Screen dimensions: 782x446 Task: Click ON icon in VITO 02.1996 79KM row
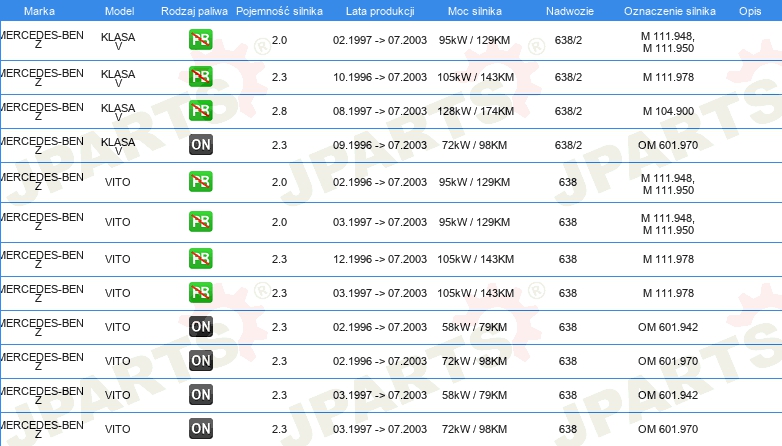tap(200, 327)
